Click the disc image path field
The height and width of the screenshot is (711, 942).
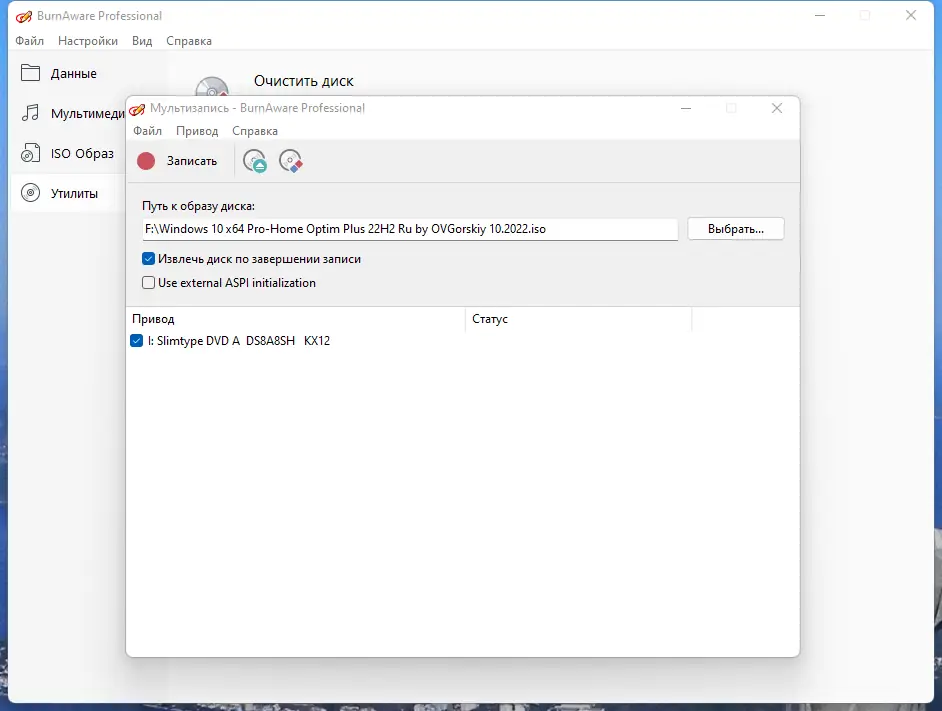coord(410,229)
